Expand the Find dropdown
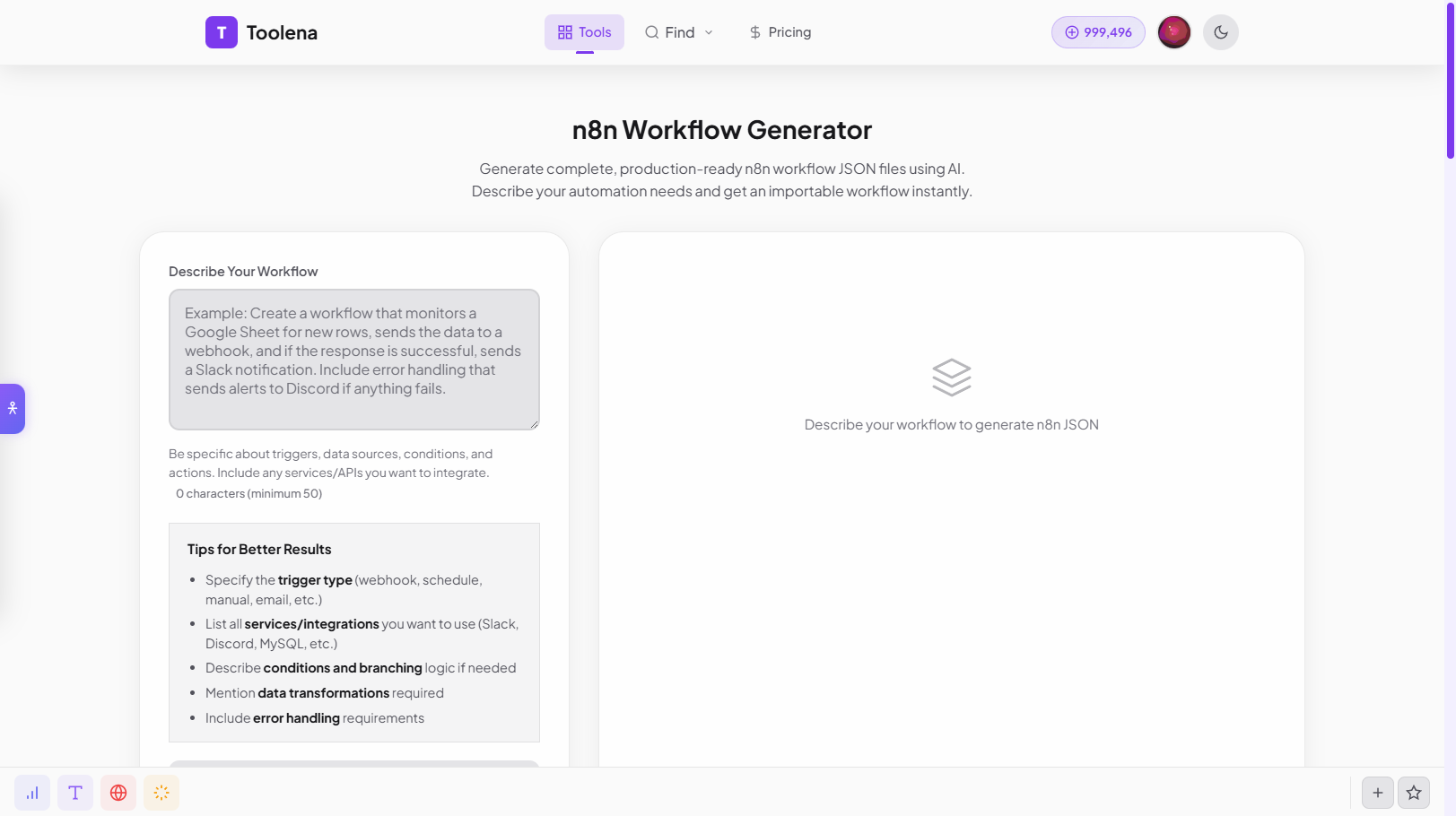1456x816 pixels. [x=679, y=32]
